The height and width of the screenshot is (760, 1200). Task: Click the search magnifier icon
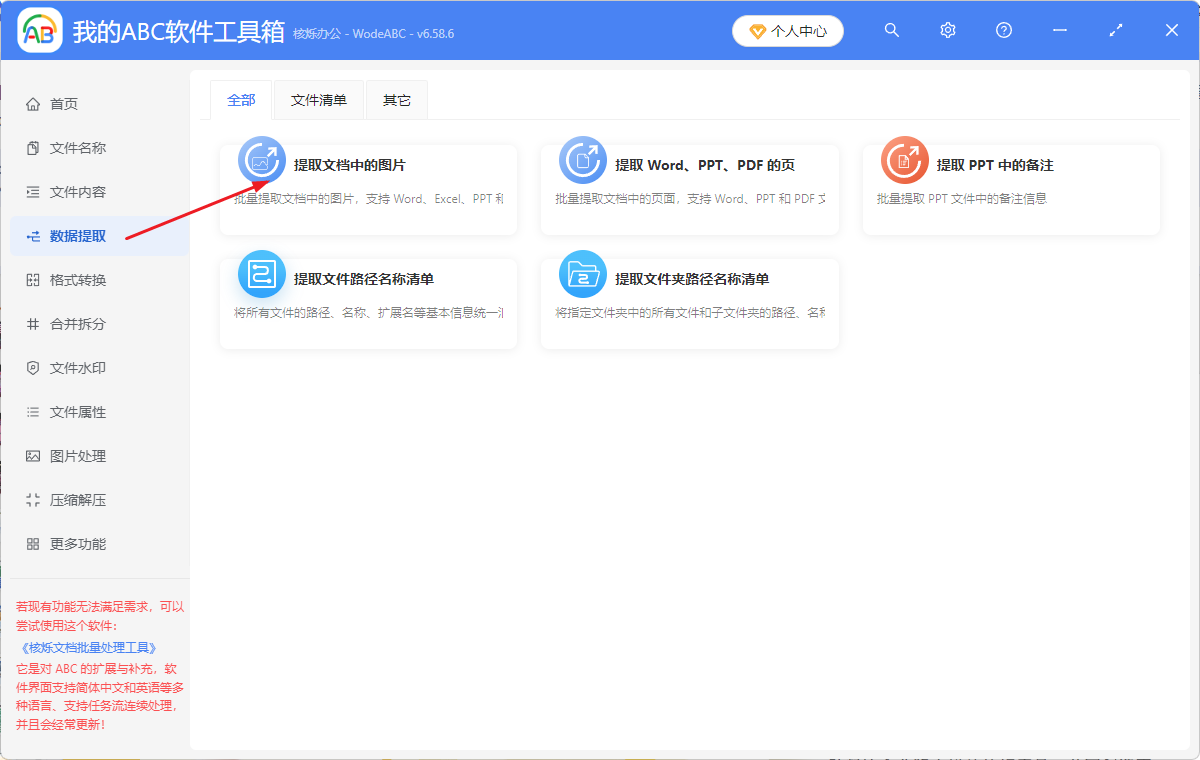tap(891, 30)
